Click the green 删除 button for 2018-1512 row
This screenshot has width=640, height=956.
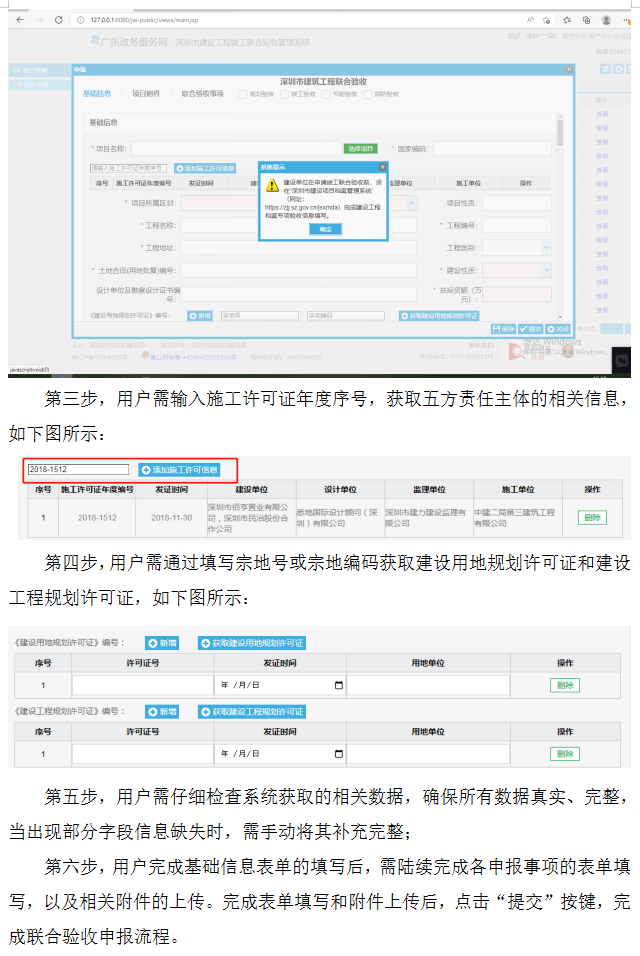592,517
